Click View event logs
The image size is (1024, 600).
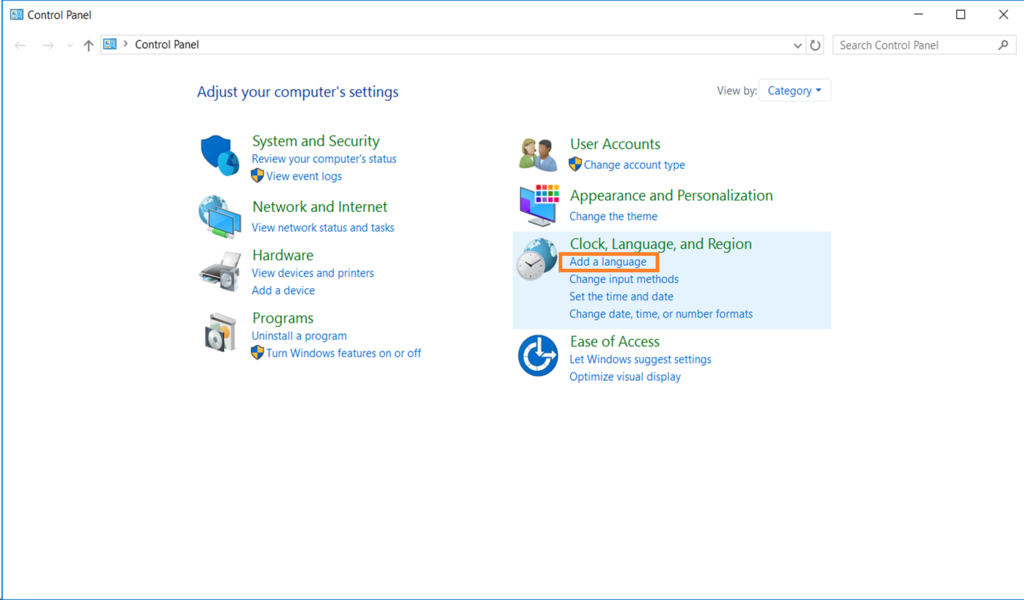point(304,176)
